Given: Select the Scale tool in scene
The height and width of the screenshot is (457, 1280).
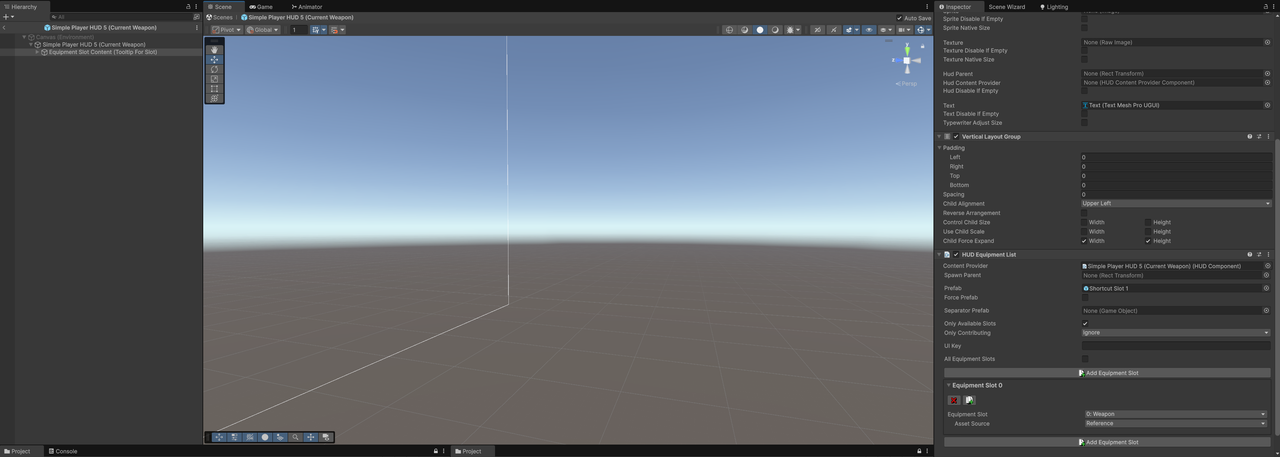Looking at the screenshot, I should click(x=214, y=79).
